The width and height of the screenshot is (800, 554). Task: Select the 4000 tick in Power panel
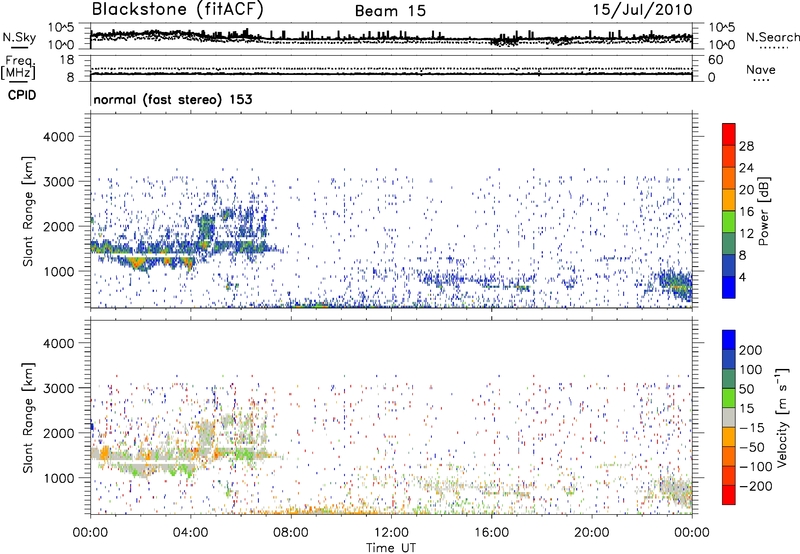[x=58, y=137]
